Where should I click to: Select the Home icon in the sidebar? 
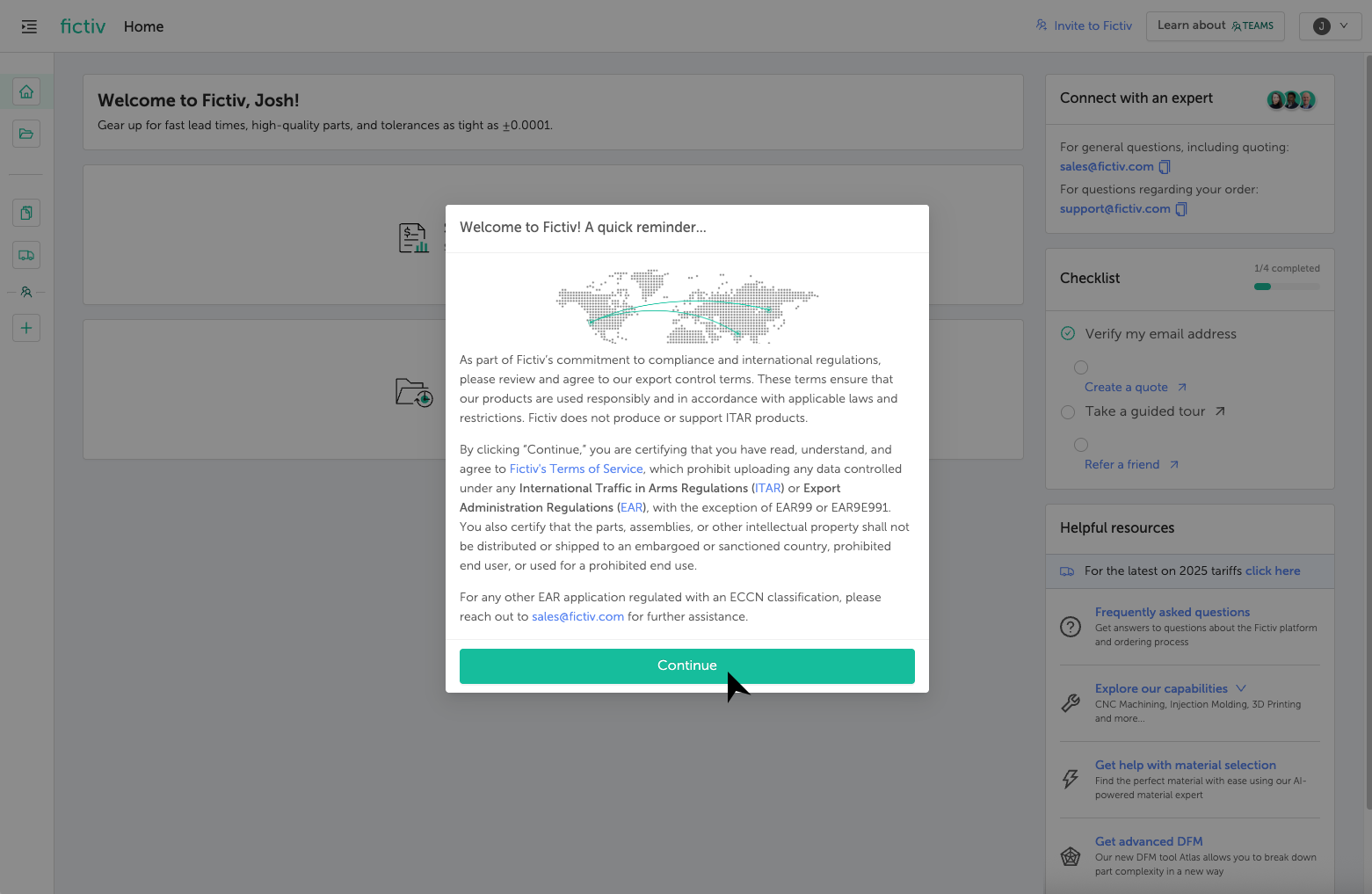pyautogui.click(x=26, y=91)
